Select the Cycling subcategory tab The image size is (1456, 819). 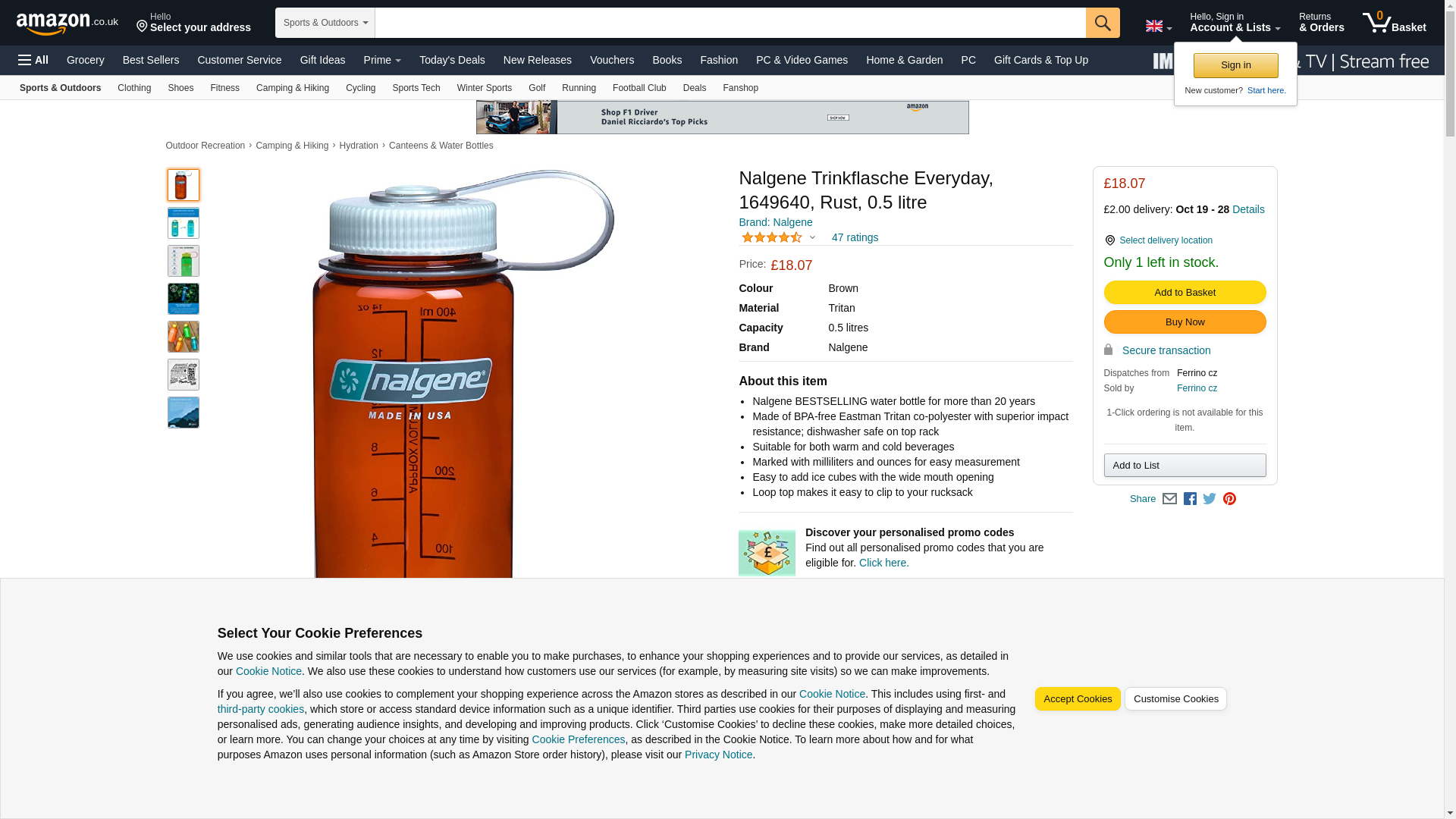tap(360, 88)
